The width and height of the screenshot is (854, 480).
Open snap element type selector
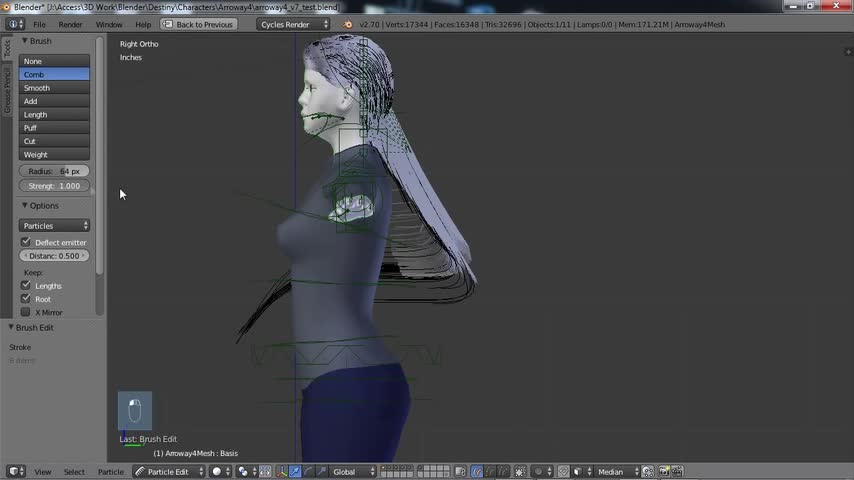(x=582, y=471)
